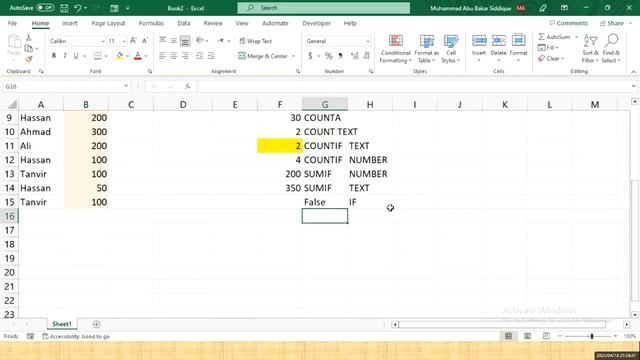Open the Fill Color dropdown arrow
Screen dimensions: 640x360
pyautogui.click(x=127, y=56)
